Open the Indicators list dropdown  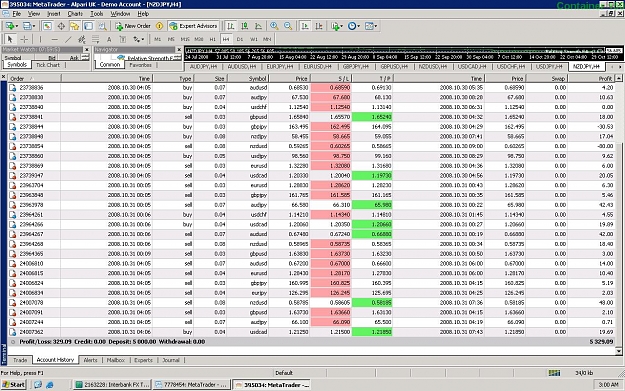tap(336, 26)
